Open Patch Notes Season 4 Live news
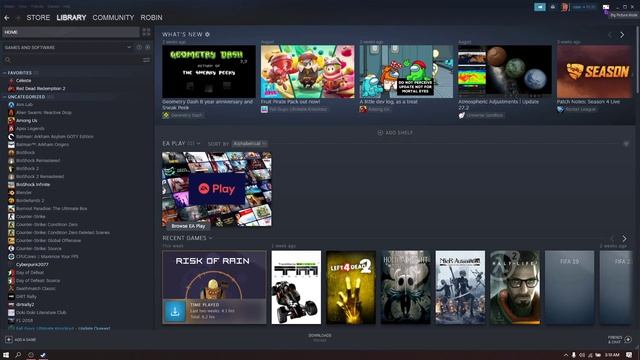640x360 pixels. coord(595,71)
